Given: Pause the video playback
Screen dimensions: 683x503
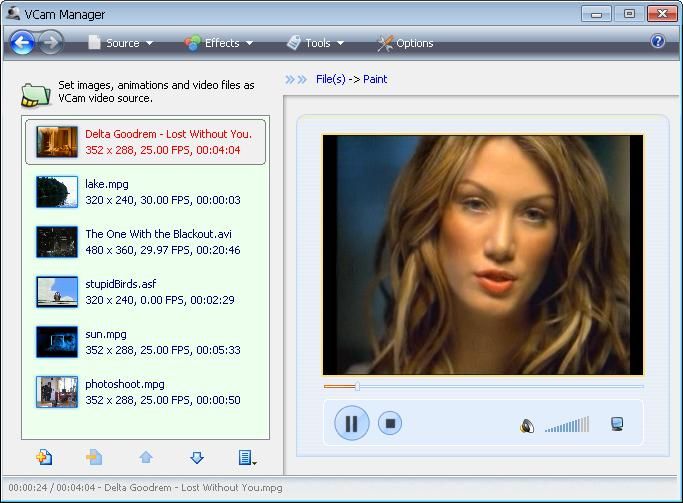Looking at the screenshot, I should point(352,423).
